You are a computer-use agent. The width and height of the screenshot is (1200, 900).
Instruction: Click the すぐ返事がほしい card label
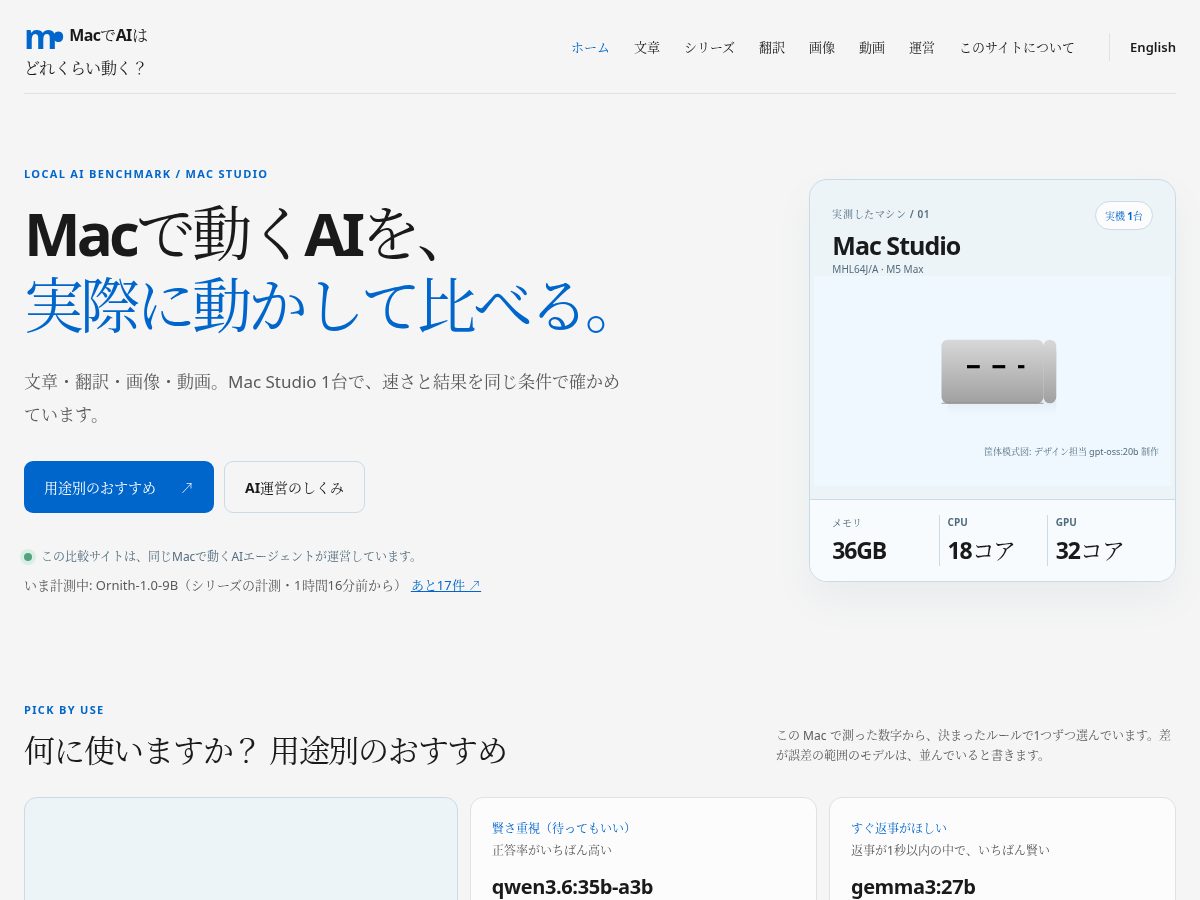tap(899, 828)
